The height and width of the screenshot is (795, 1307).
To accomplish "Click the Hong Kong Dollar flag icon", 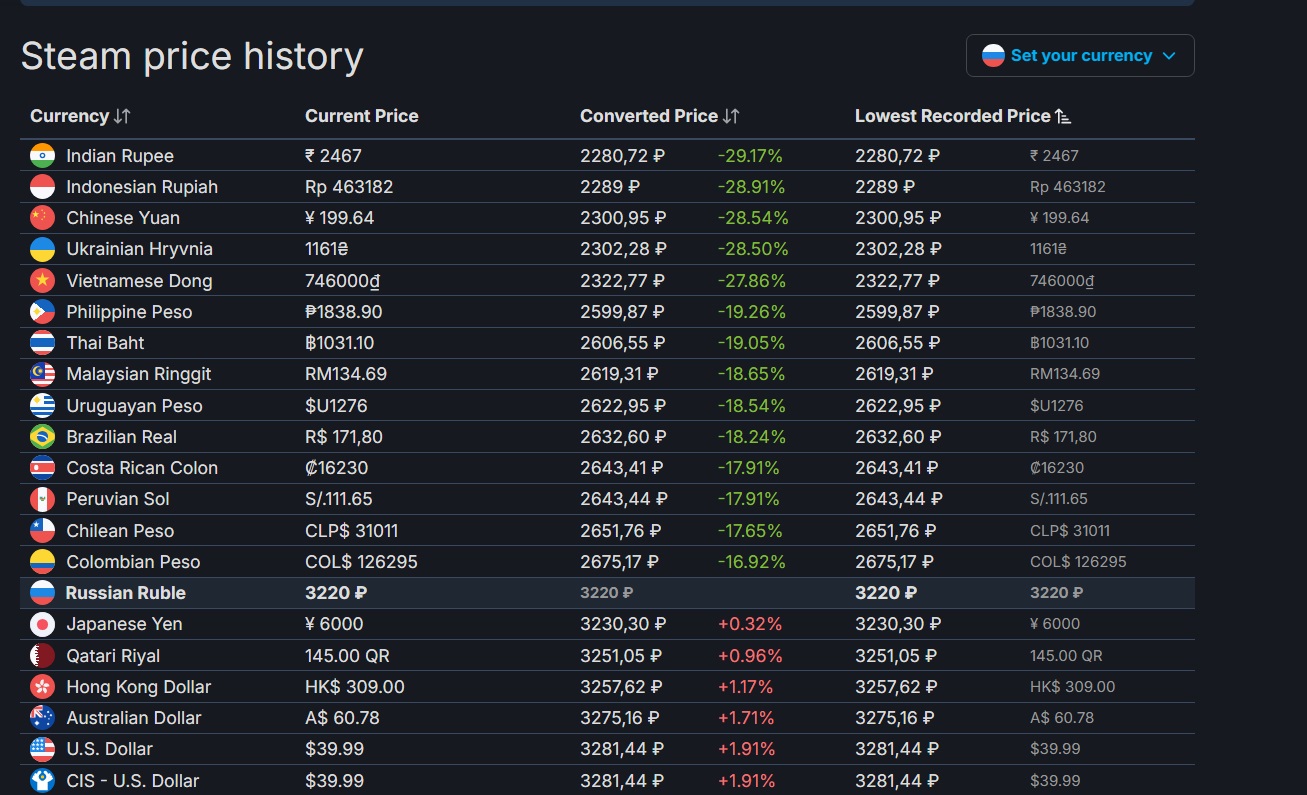I will (42, 687).
